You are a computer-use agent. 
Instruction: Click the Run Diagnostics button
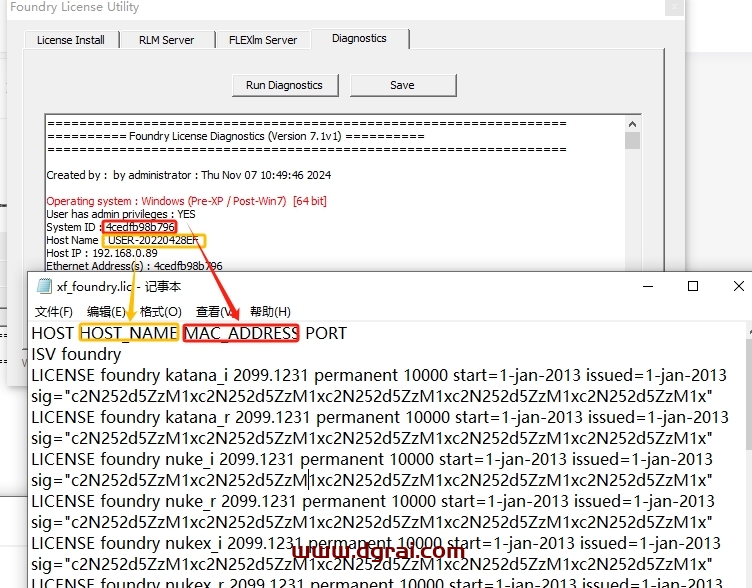[285, 85]
